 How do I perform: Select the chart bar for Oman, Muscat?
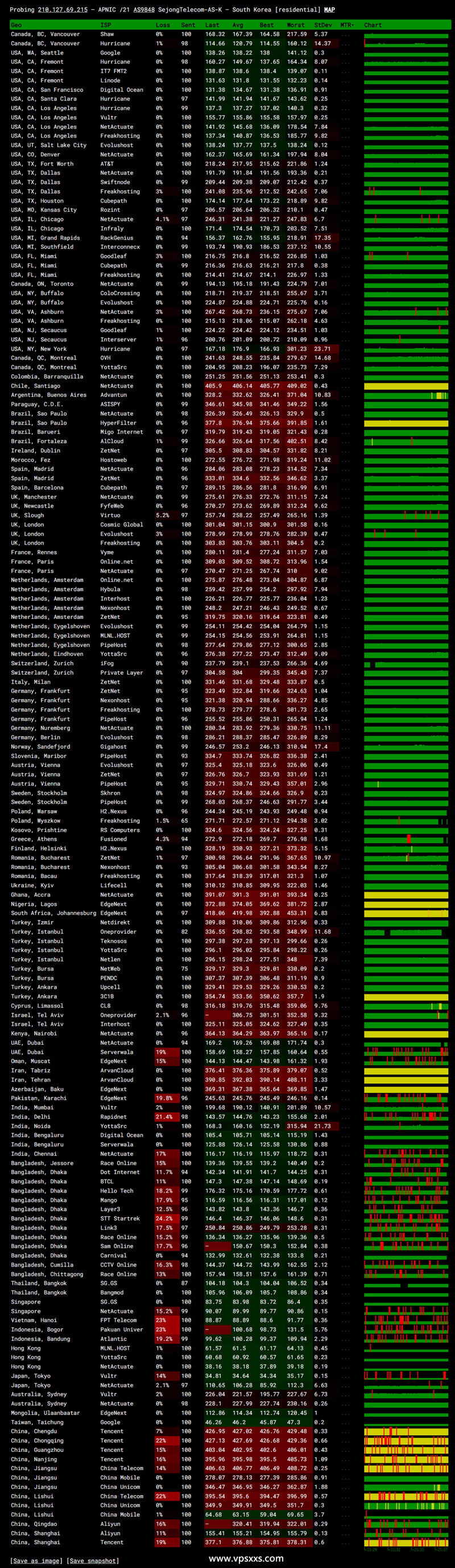(406, 1061)
